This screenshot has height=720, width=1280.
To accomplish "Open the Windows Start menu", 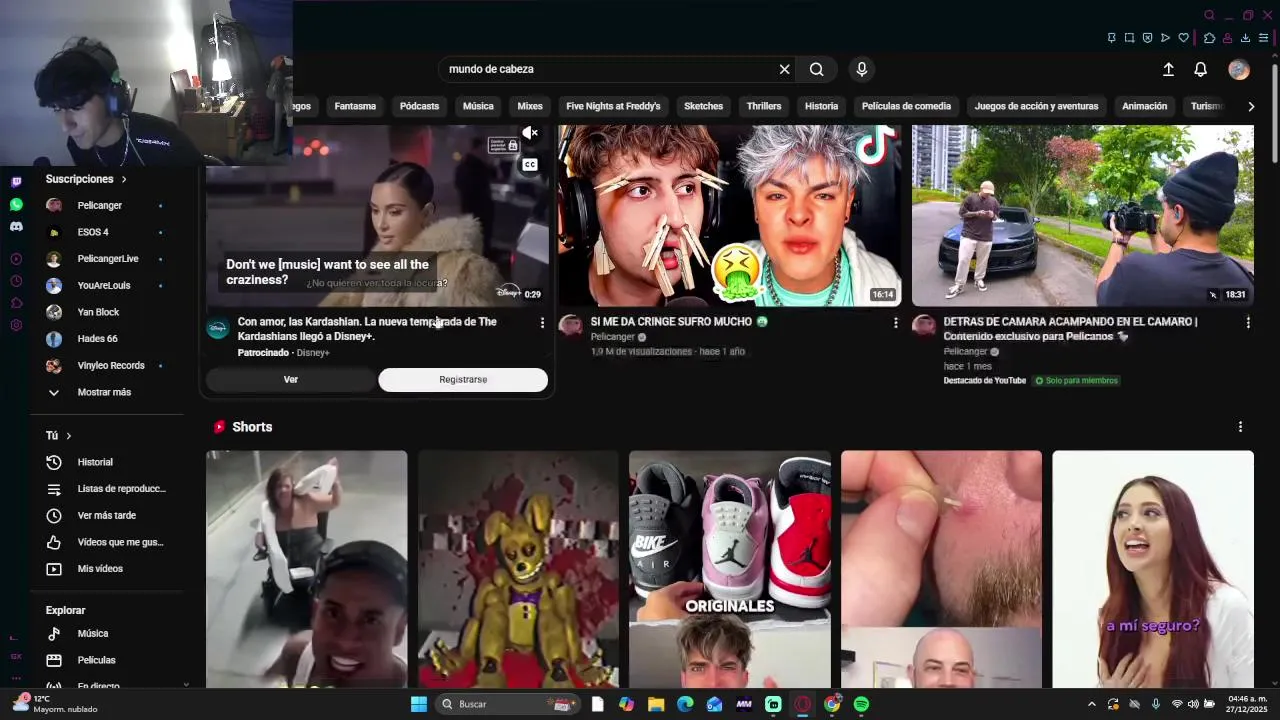I will (x=419, y=704).
